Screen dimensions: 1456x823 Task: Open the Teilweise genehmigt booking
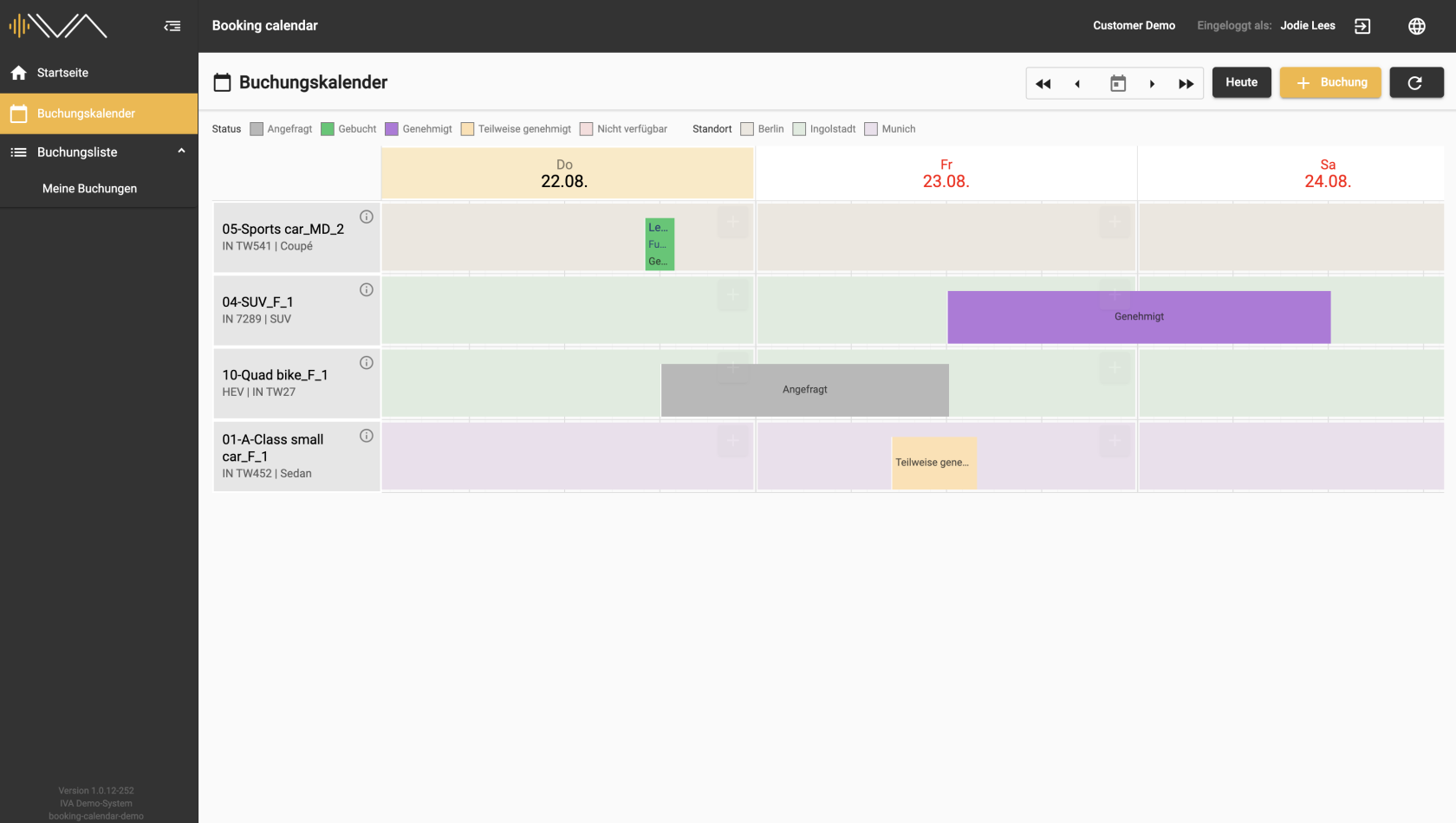[934, 463]
